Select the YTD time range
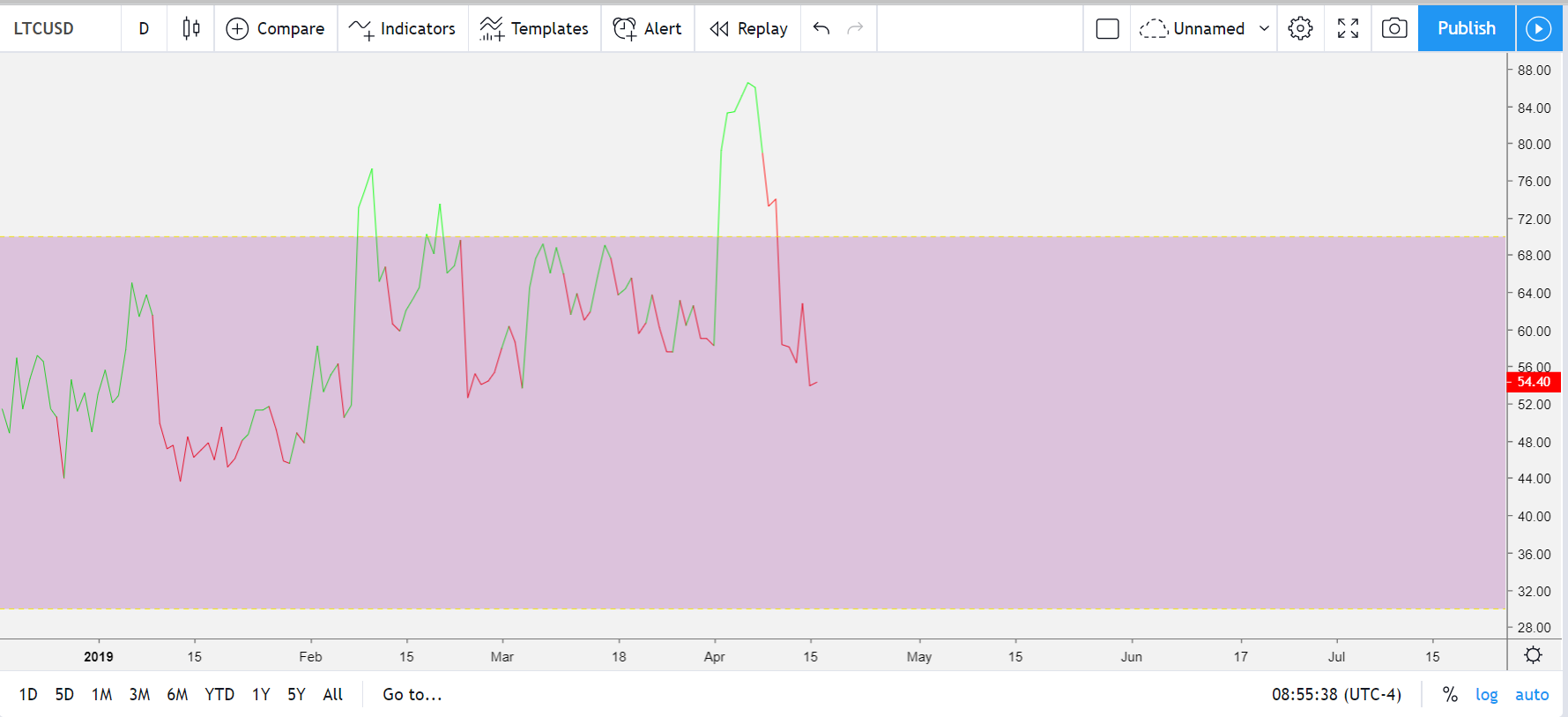This screenshot has height=717, width=1568. tap(219, 695)
